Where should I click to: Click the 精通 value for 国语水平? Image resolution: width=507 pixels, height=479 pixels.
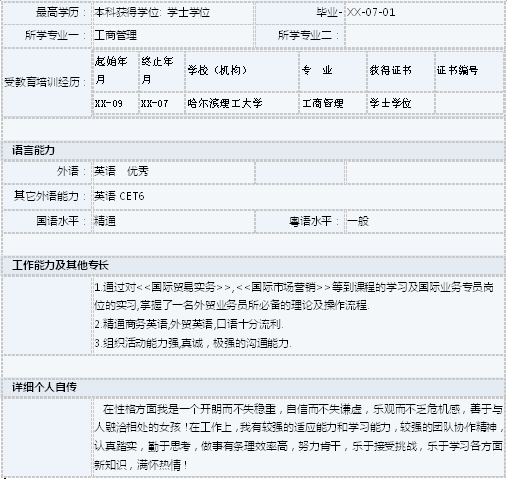(173, 221)
